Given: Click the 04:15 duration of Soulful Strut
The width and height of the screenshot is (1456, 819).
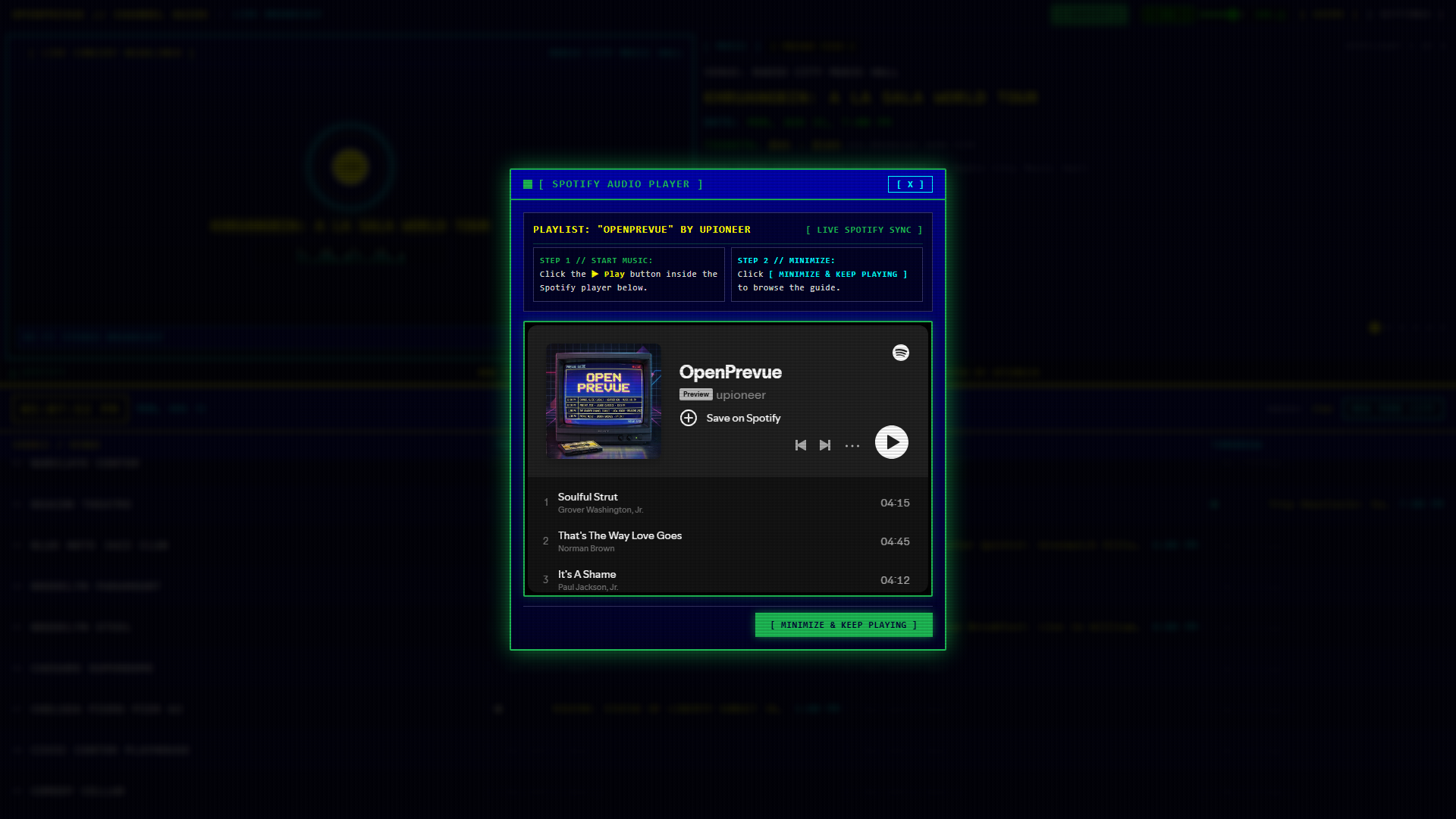Looking at the screenshot, I should (x=895, y=503).
